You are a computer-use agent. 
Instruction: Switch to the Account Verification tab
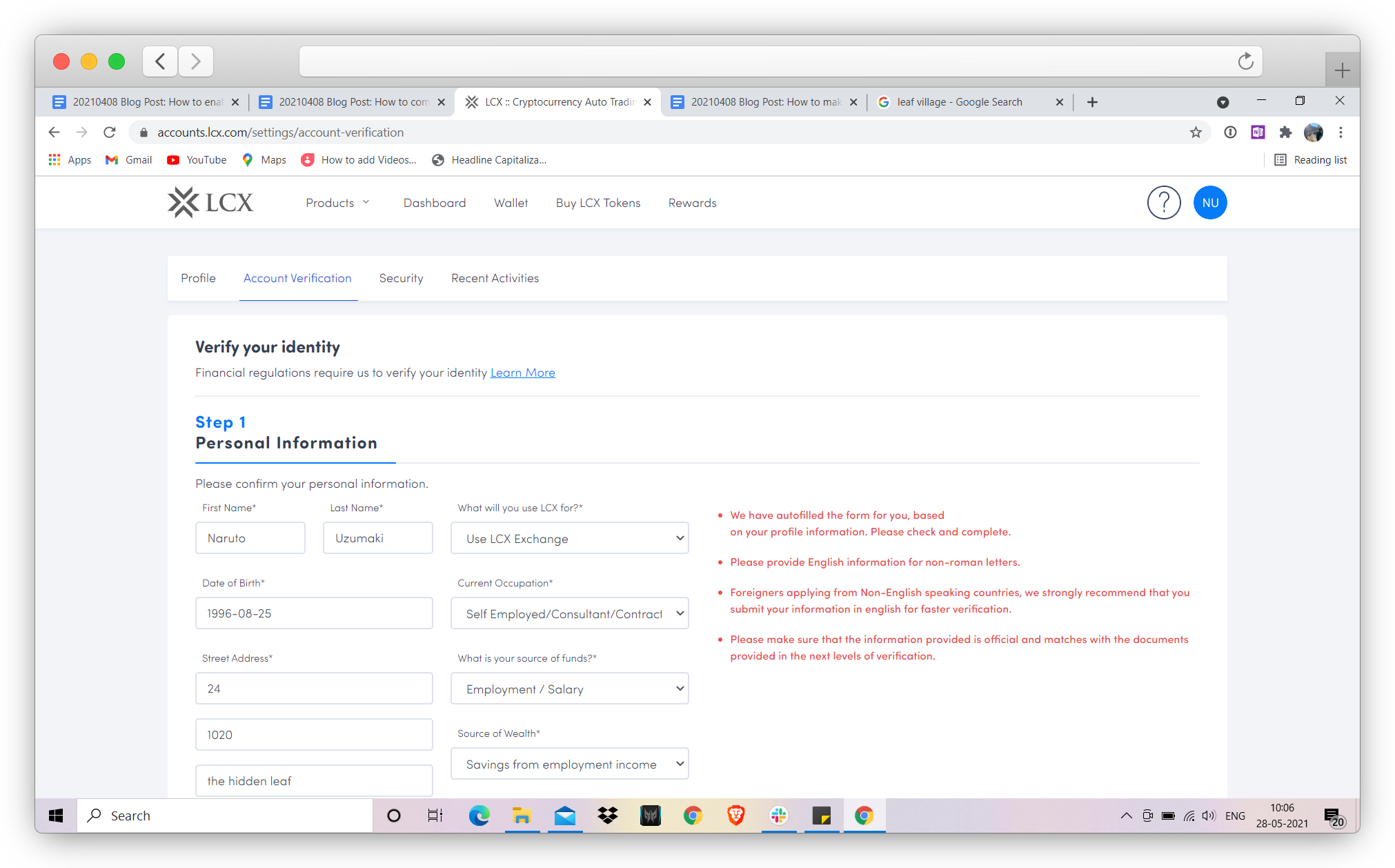pos(297,278)
